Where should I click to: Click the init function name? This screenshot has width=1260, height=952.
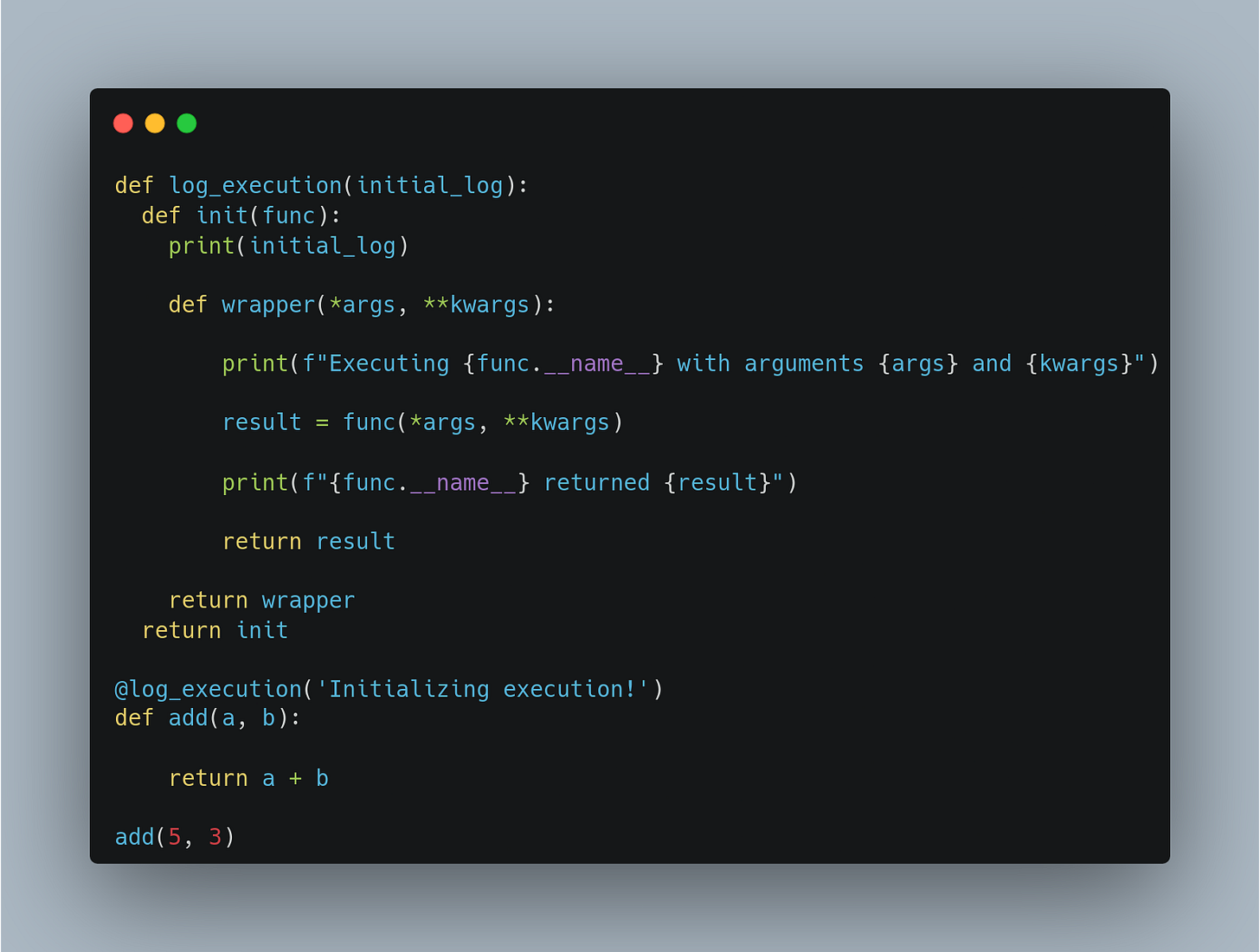pos(222,215)
